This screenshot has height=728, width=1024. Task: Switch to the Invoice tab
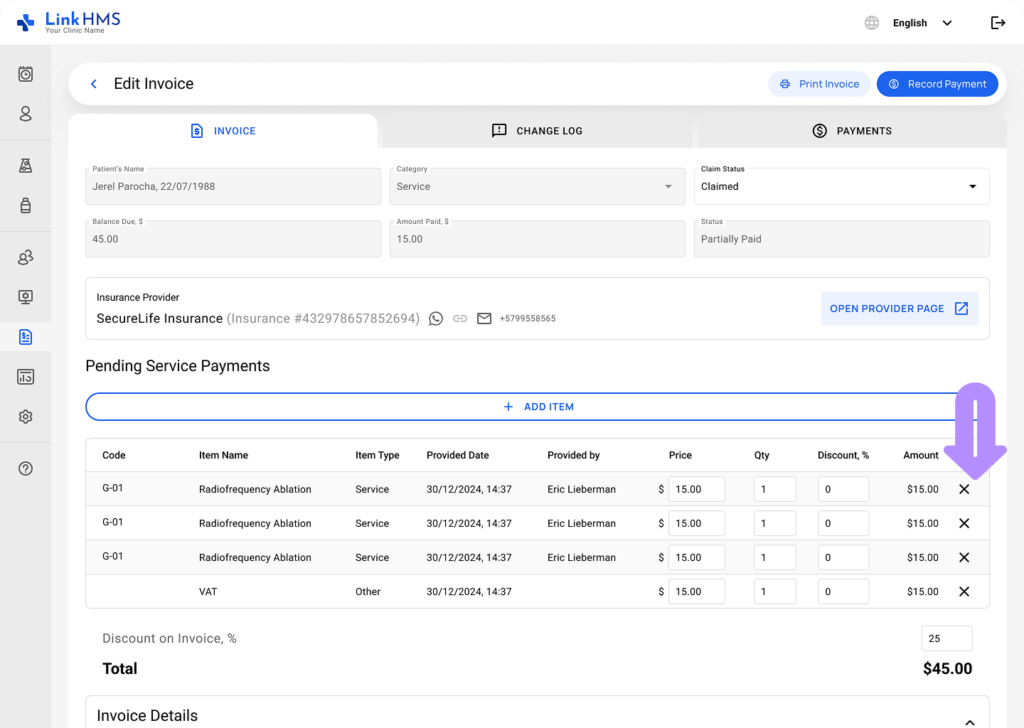point(223,131)
